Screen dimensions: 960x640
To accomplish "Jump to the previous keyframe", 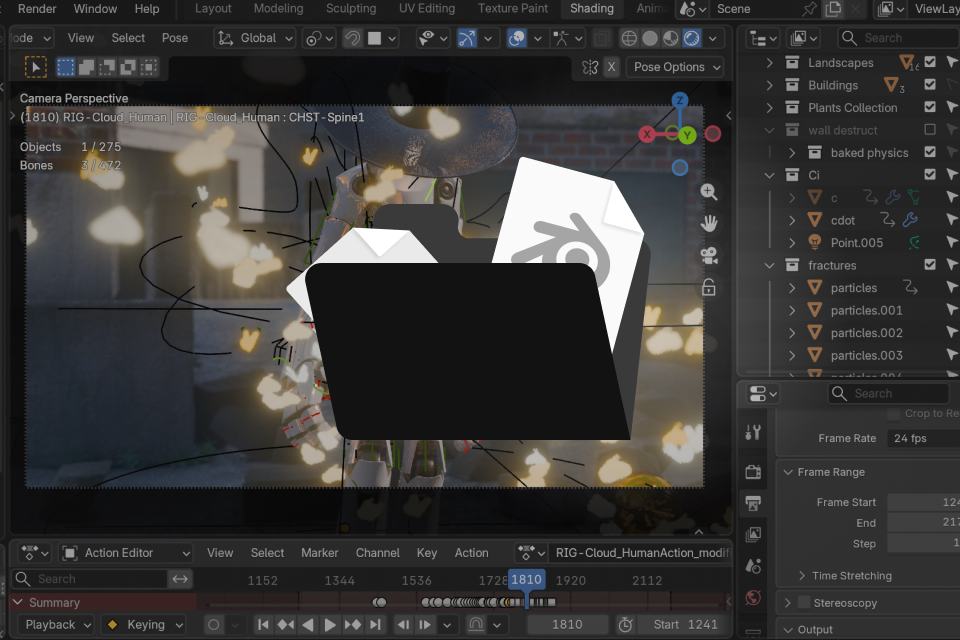I will (x=286, y=625).
